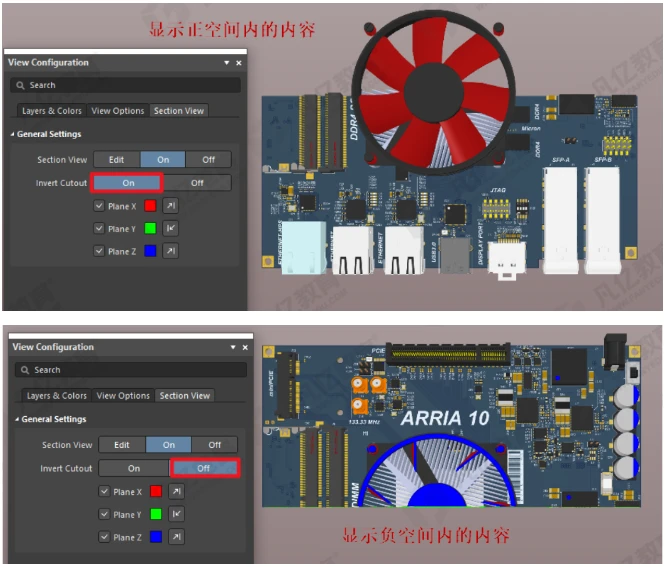Open top panel options dropdown arrow
The width and height of the screenshot is (665, 567).
pyautogui.click(x=227, y=63)
